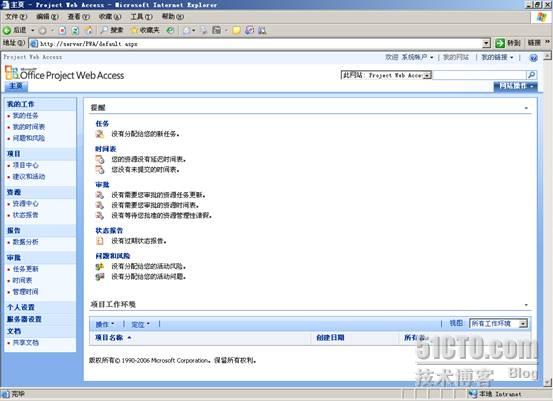Open the 定位 dropdown in workspace toolbar
Image resolution: width=553 pixels, height=401 pixels.
[140, 324]
